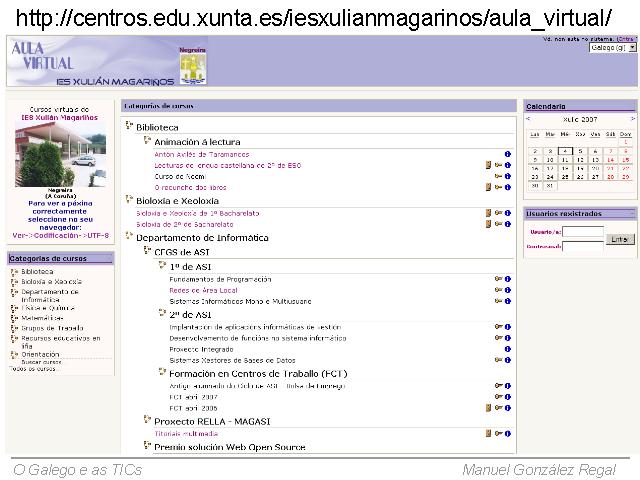Open Galego language dropdown

click(612, 47)
